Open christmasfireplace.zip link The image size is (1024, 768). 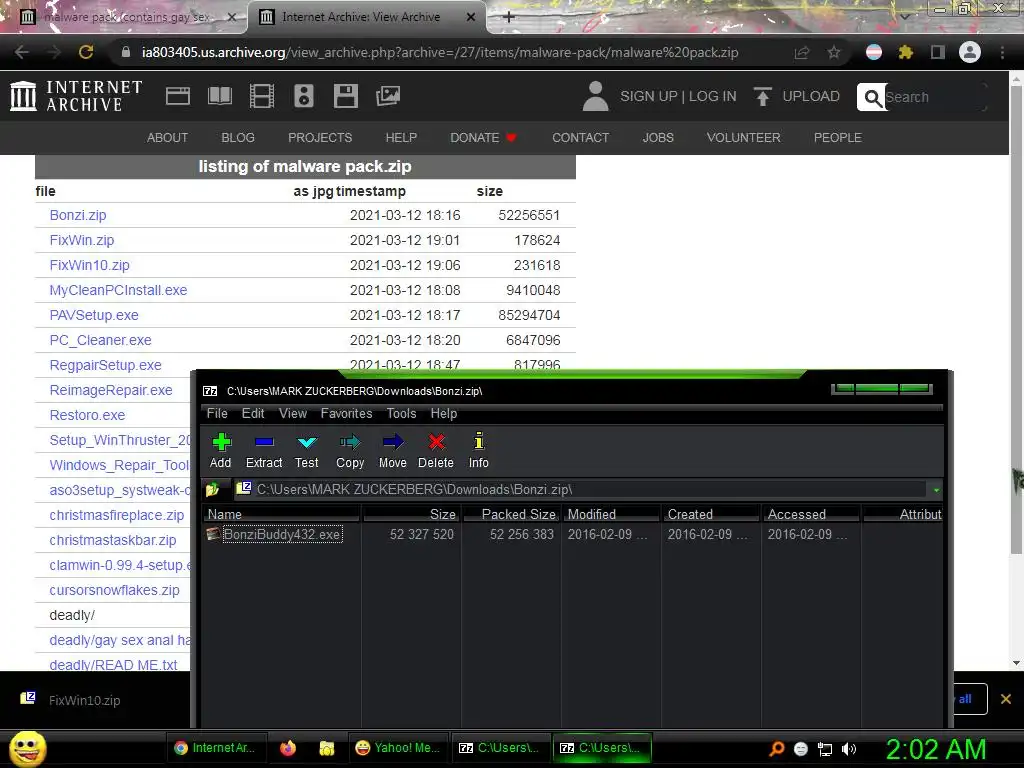pos(116,515)
